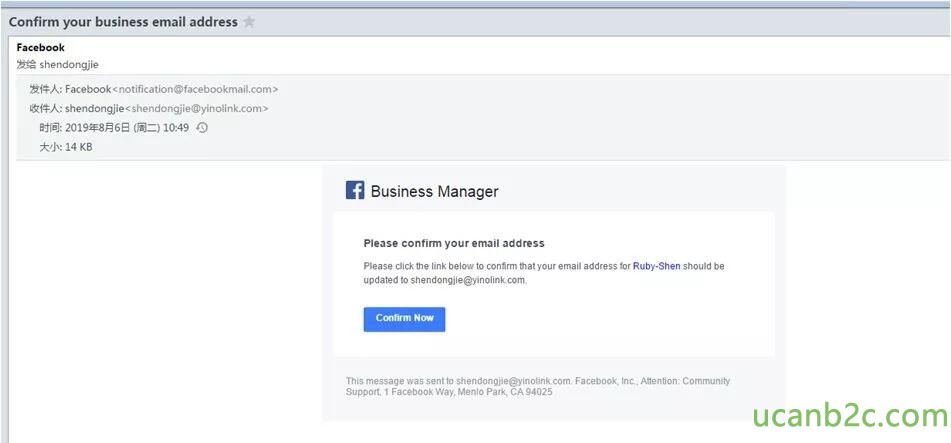
Task: Click the 'Business Manager' heading text
Action: [434, 192]
